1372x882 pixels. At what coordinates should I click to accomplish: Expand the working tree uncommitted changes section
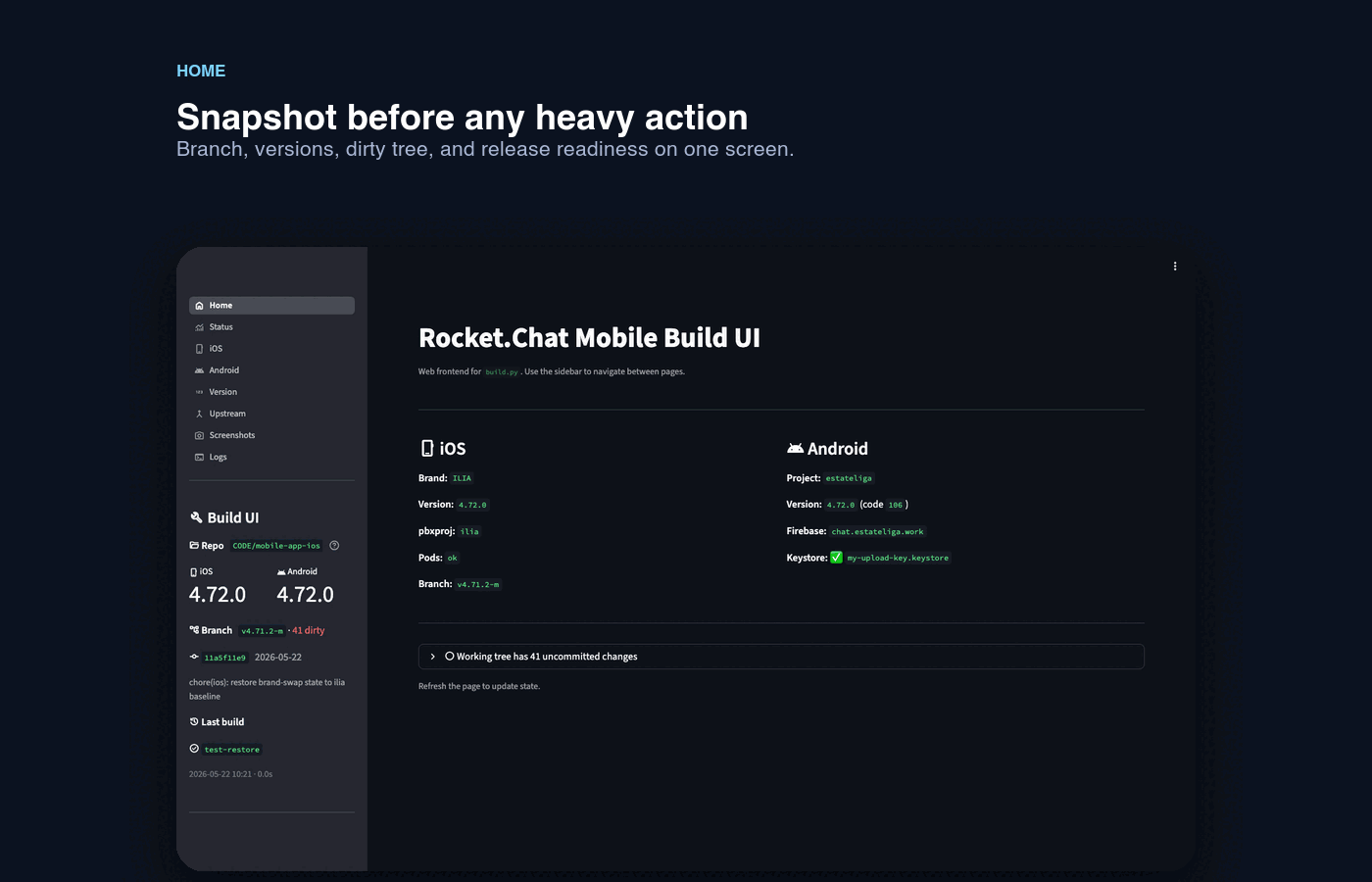[x=781, y=657]
